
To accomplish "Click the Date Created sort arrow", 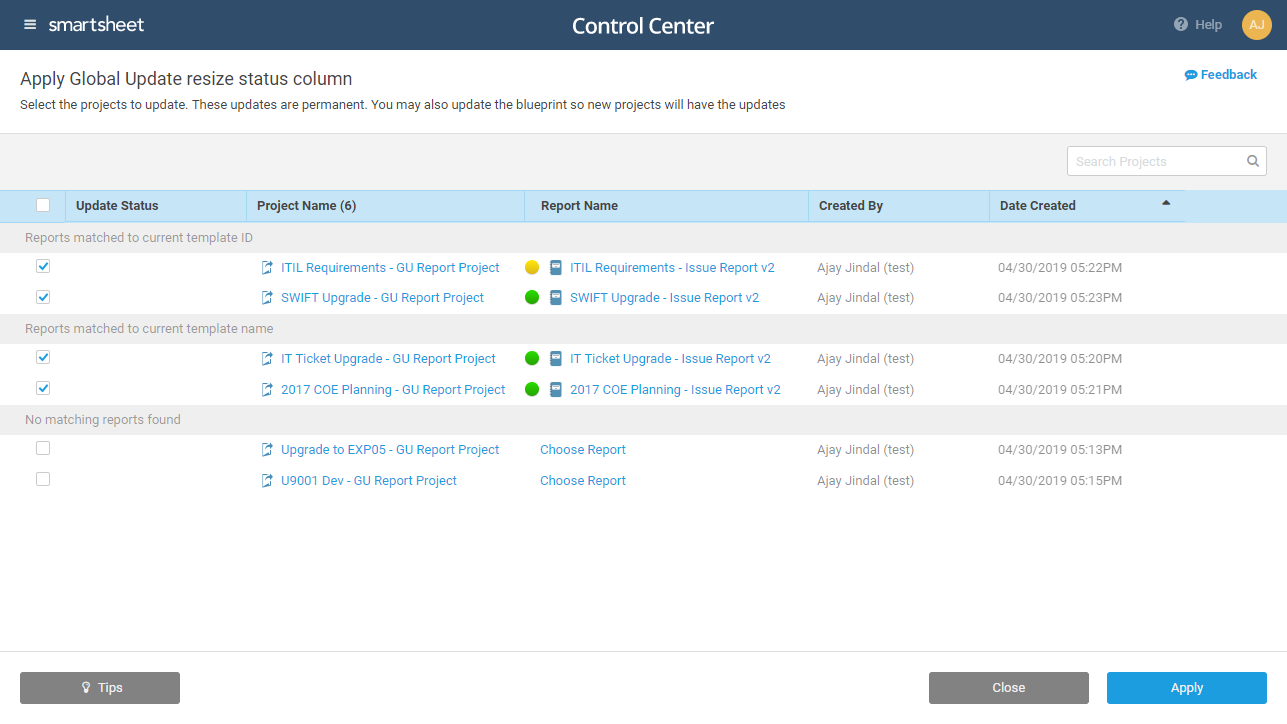I will click(x=1166, y=203).
